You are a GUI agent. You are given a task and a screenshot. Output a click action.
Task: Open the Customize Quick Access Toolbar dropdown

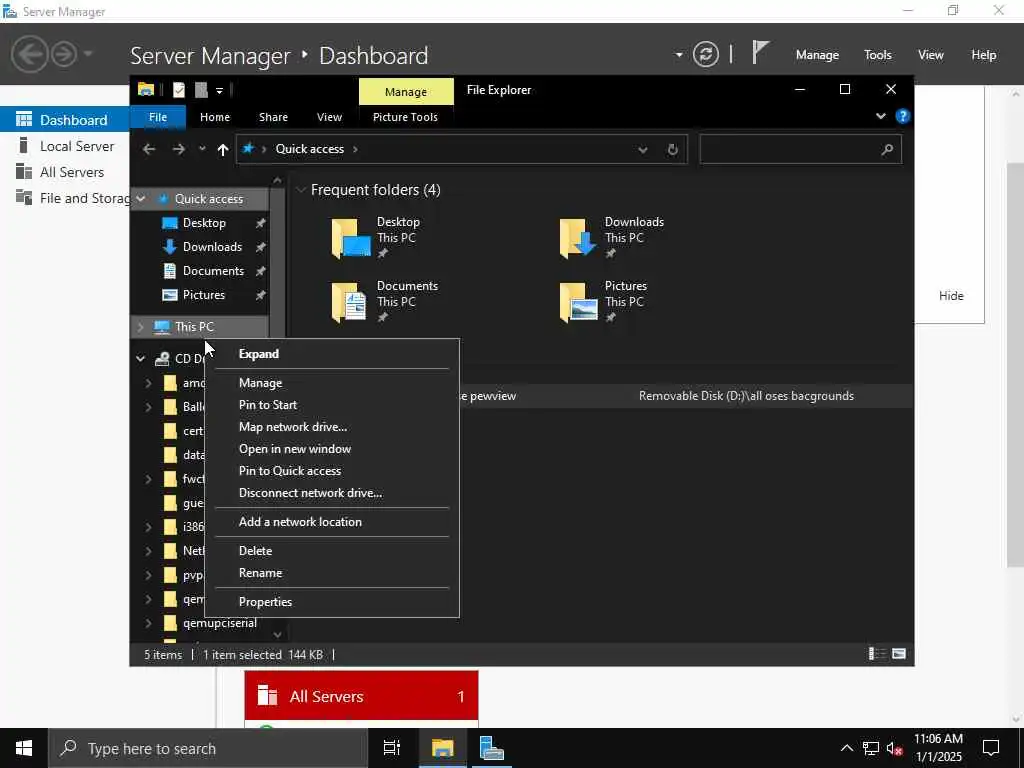(x=219, y=91)
